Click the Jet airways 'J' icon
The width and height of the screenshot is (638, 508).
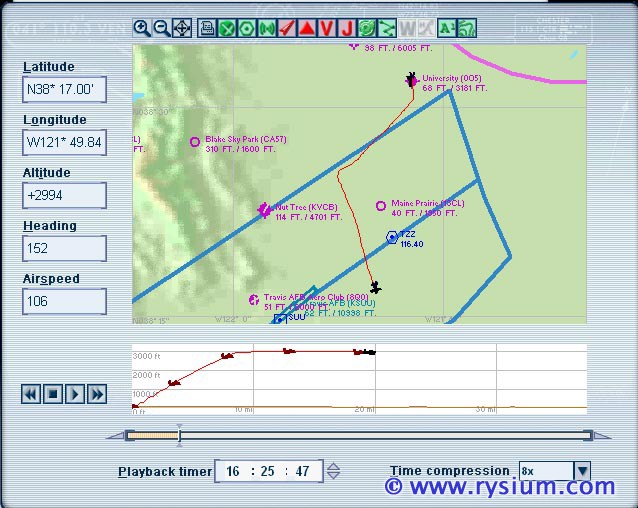pos(347,28)
